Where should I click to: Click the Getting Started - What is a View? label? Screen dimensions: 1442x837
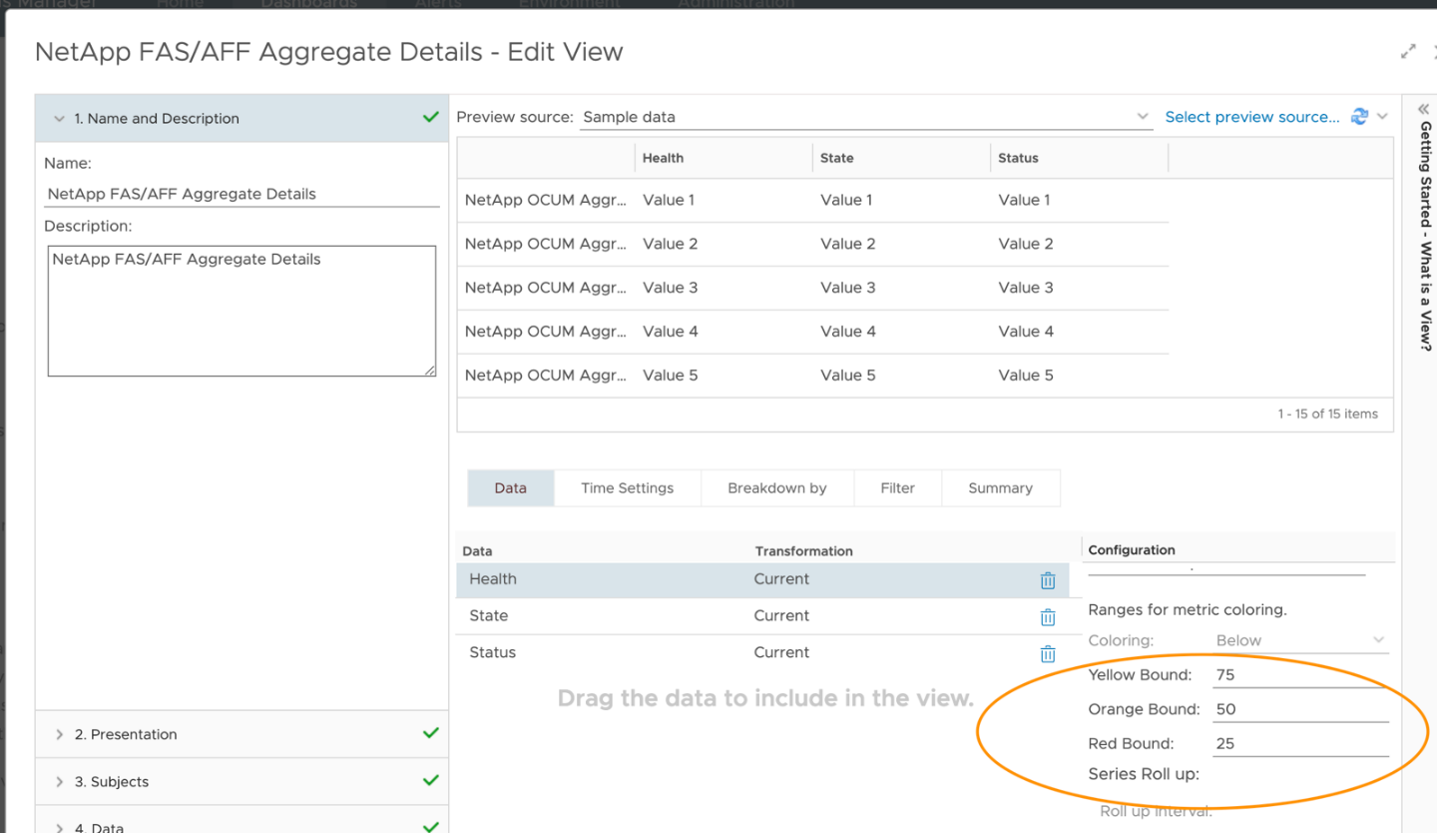[x=1424, y=236]
